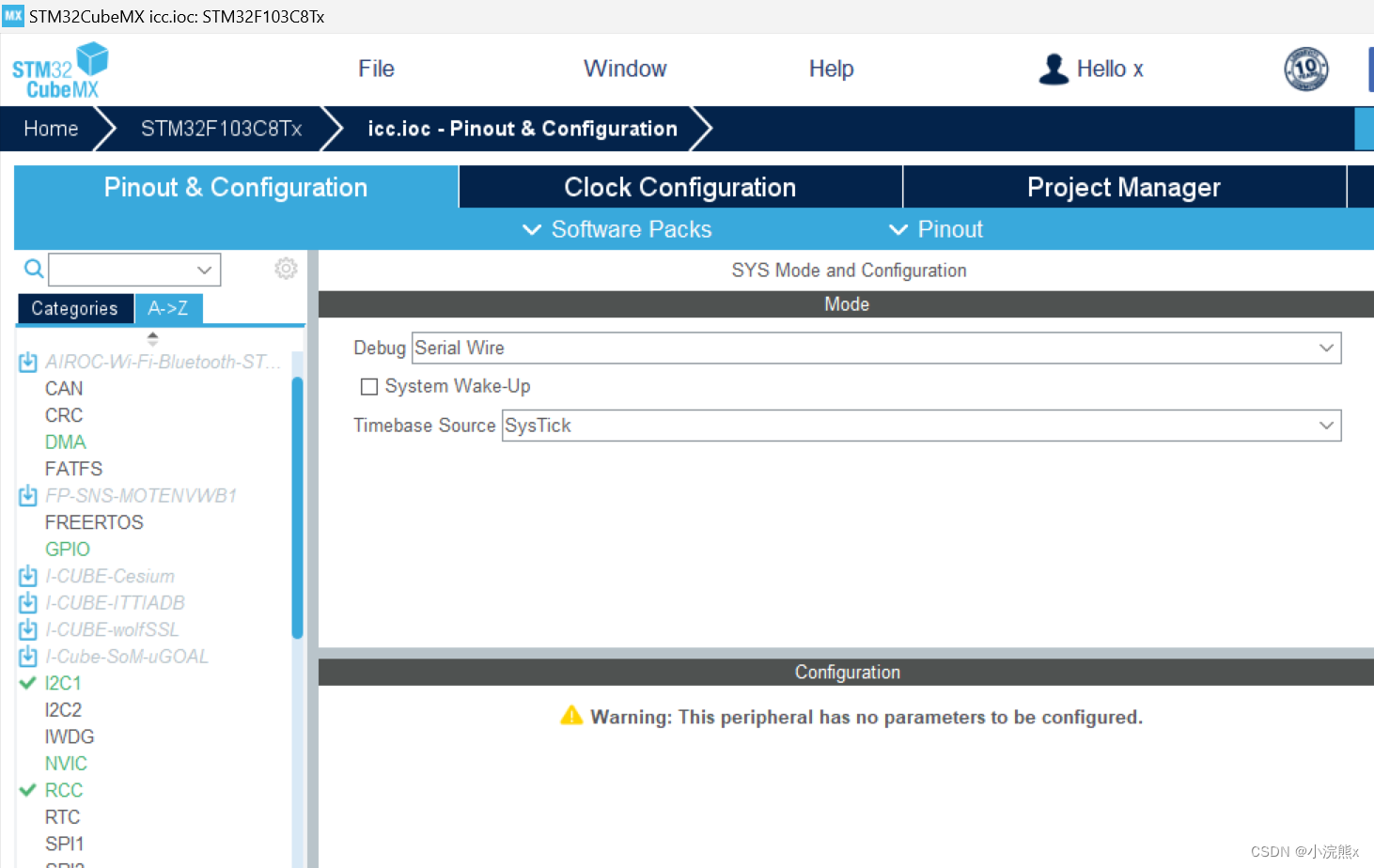Click the Mode section header
This screenshot has height=868, width=1374.
[x=846, y=304]
